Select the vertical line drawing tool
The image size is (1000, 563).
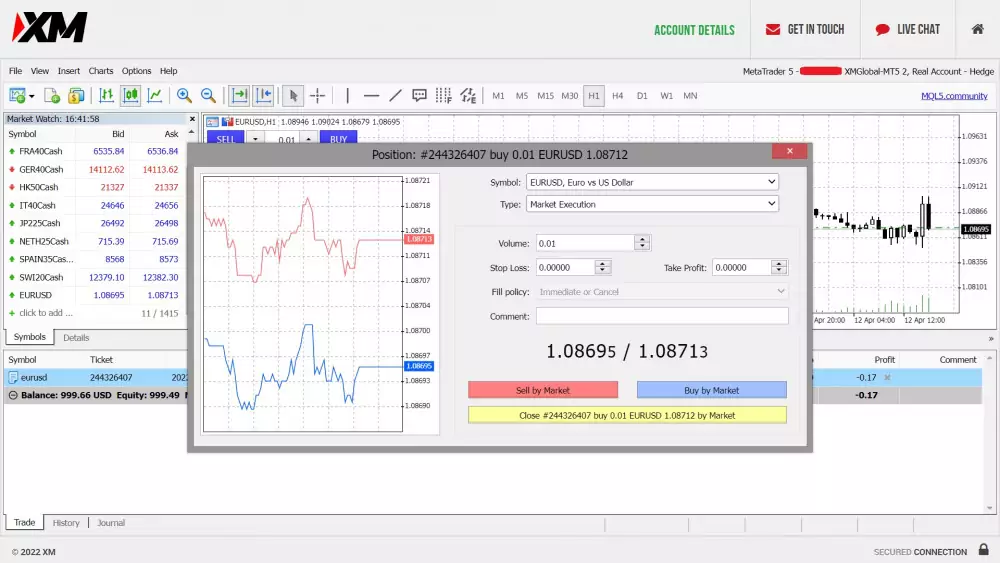click(348, 96)
